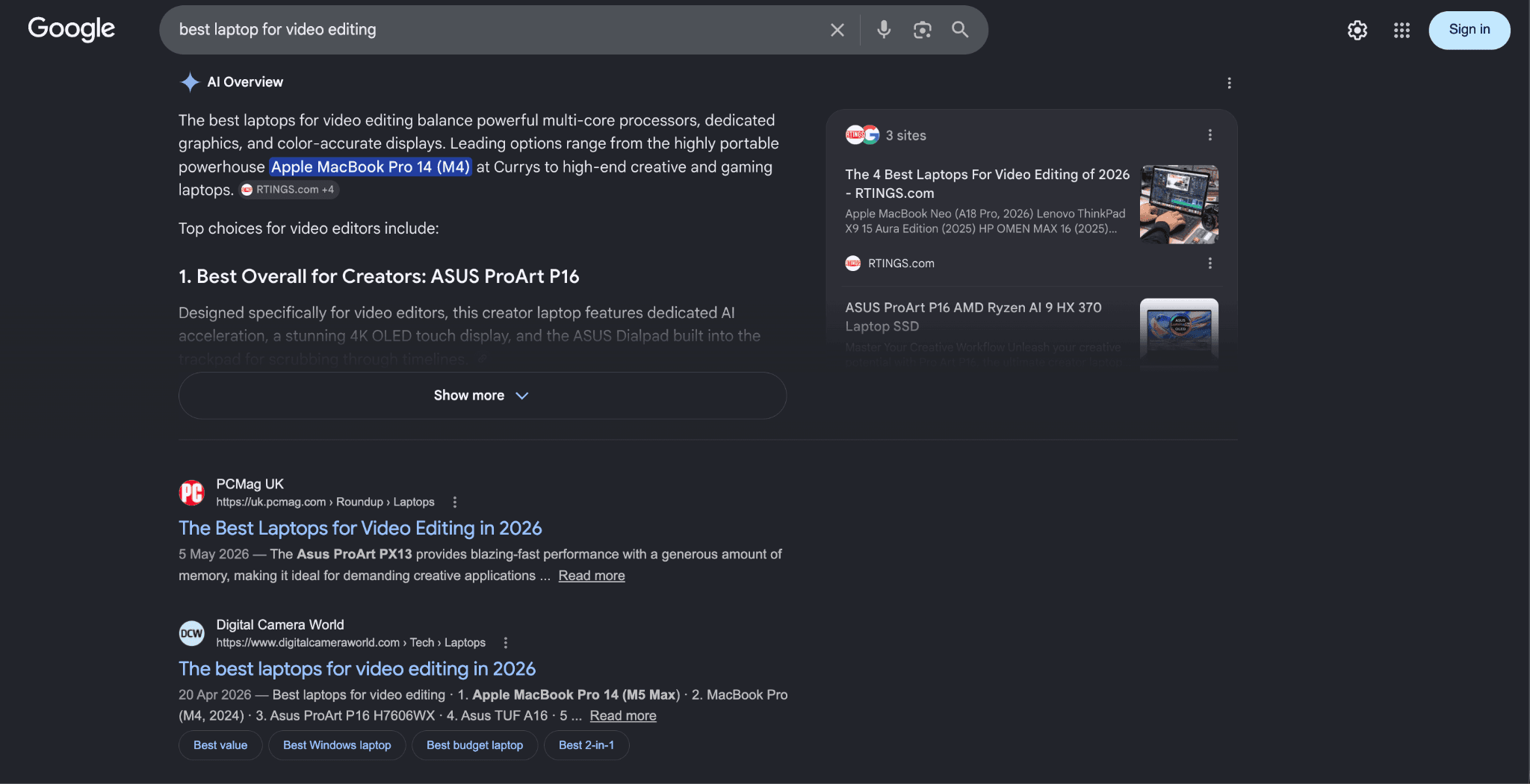Open More options for PCMag UK result
Screen dimensions: 1530x784
coord(455,503)
